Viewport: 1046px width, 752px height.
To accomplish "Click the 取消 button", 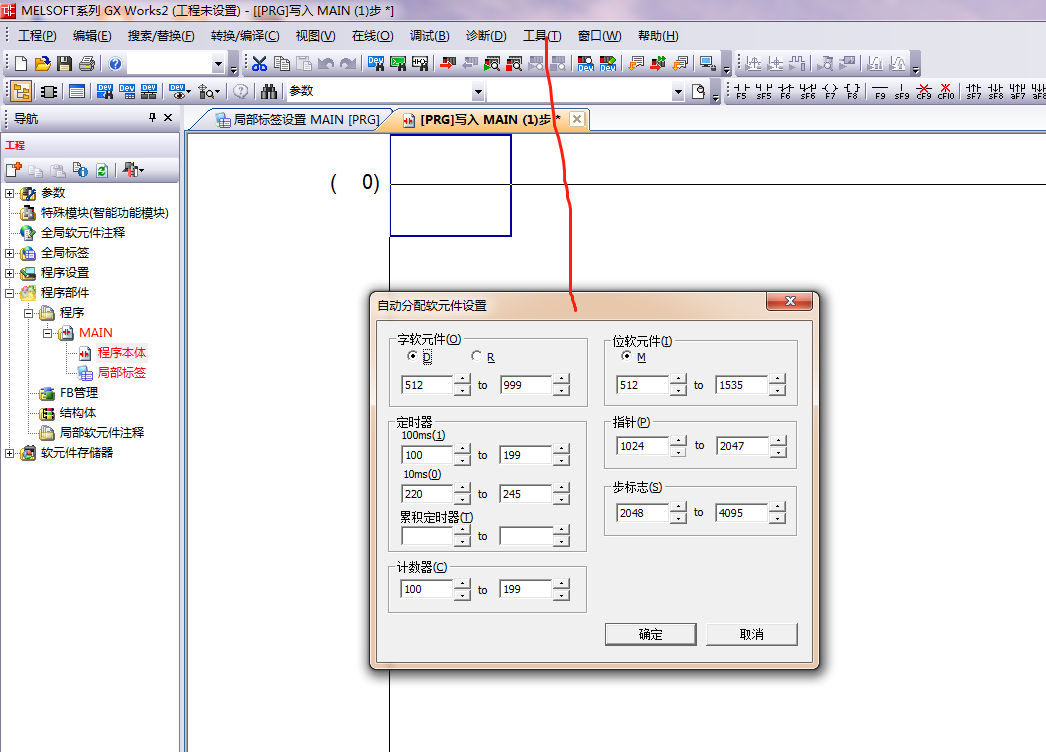I will [x=751, y=634].
